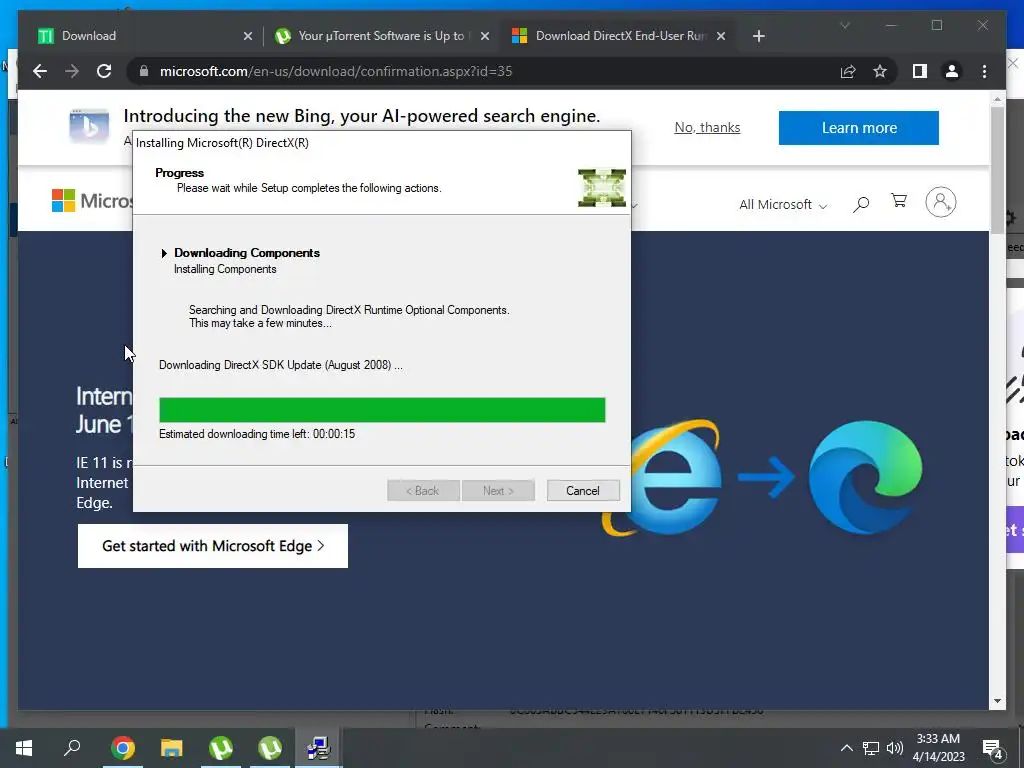1024x768 pixels.
Task: Dismiss Bing banner with No, thanks
Action: pos(707,127)
